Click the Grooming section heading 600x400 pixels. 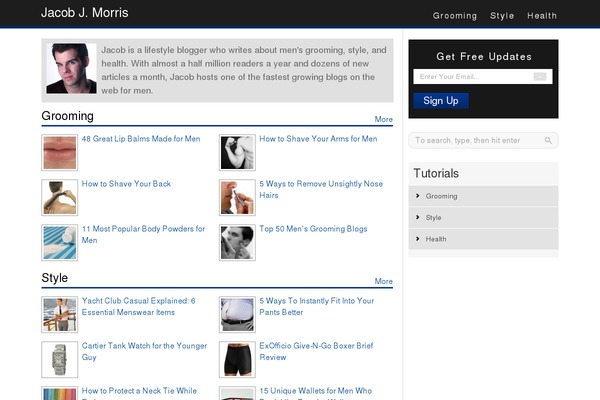coord(67,116)
